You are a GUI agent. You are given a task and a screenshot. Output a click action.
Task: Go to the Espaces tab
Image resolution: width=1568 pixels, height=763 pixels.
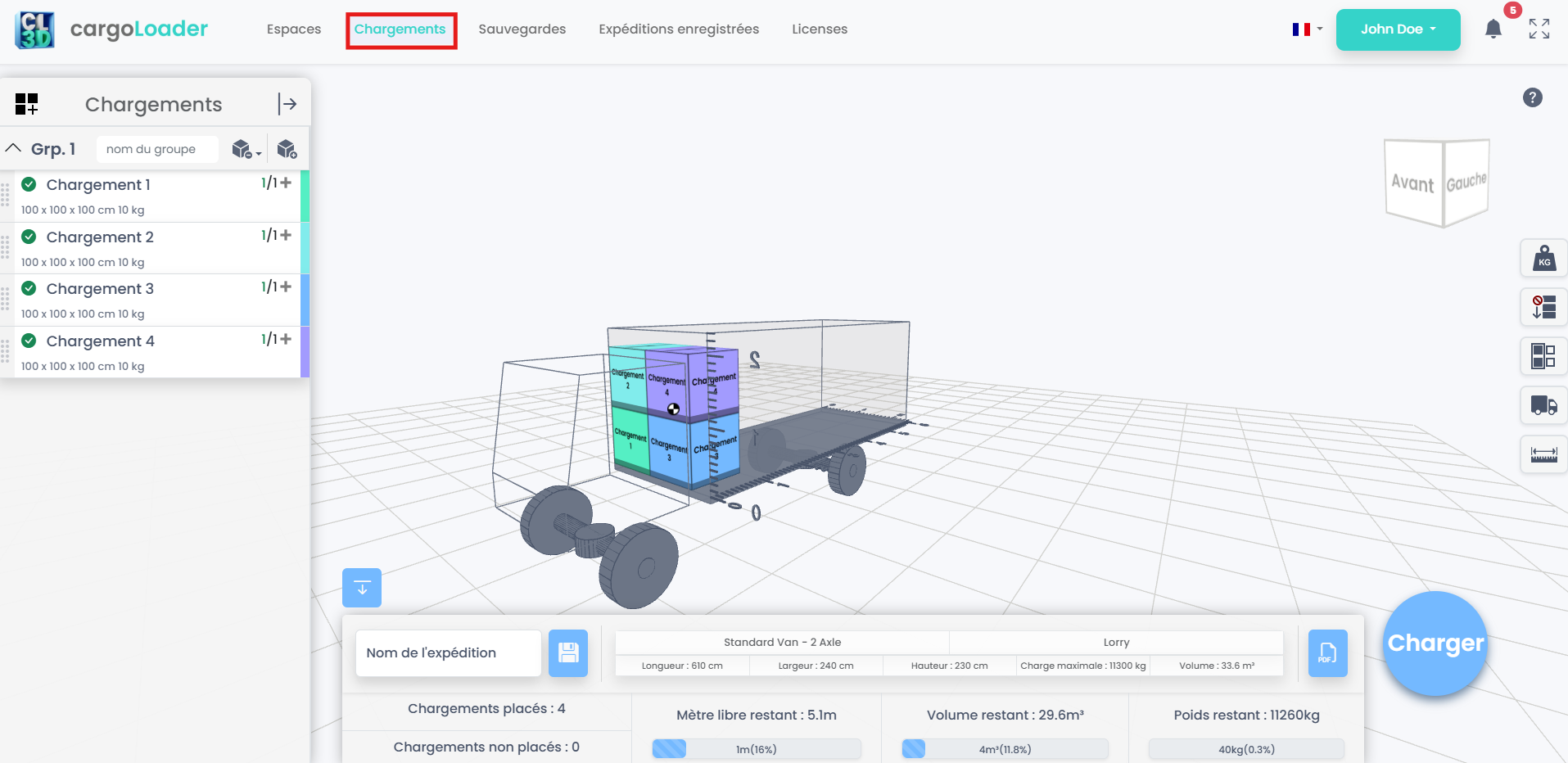click(294, 29)
